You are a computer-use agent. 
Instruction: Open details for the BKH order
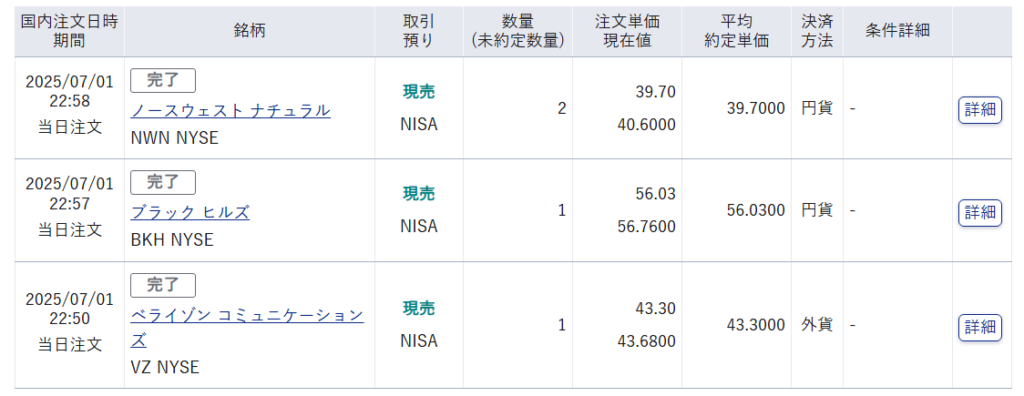(980, 212)
